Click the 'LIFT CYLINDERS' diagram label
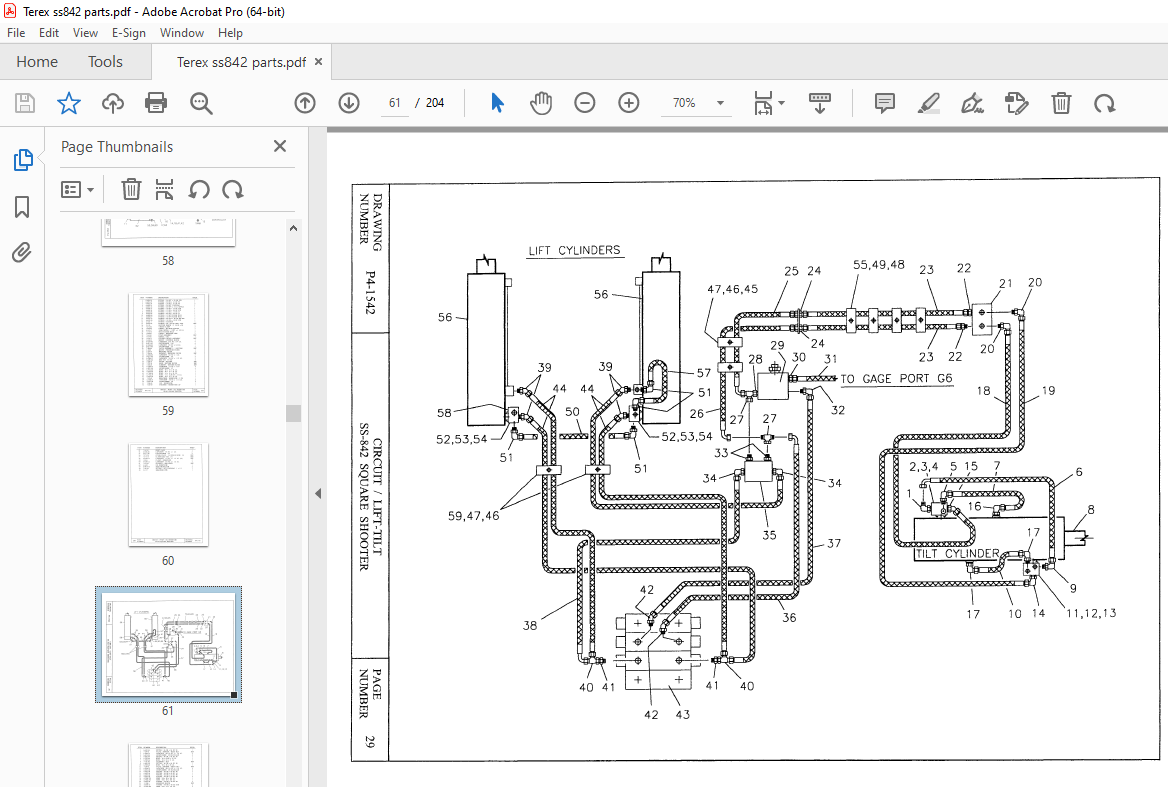 point(574,250)
